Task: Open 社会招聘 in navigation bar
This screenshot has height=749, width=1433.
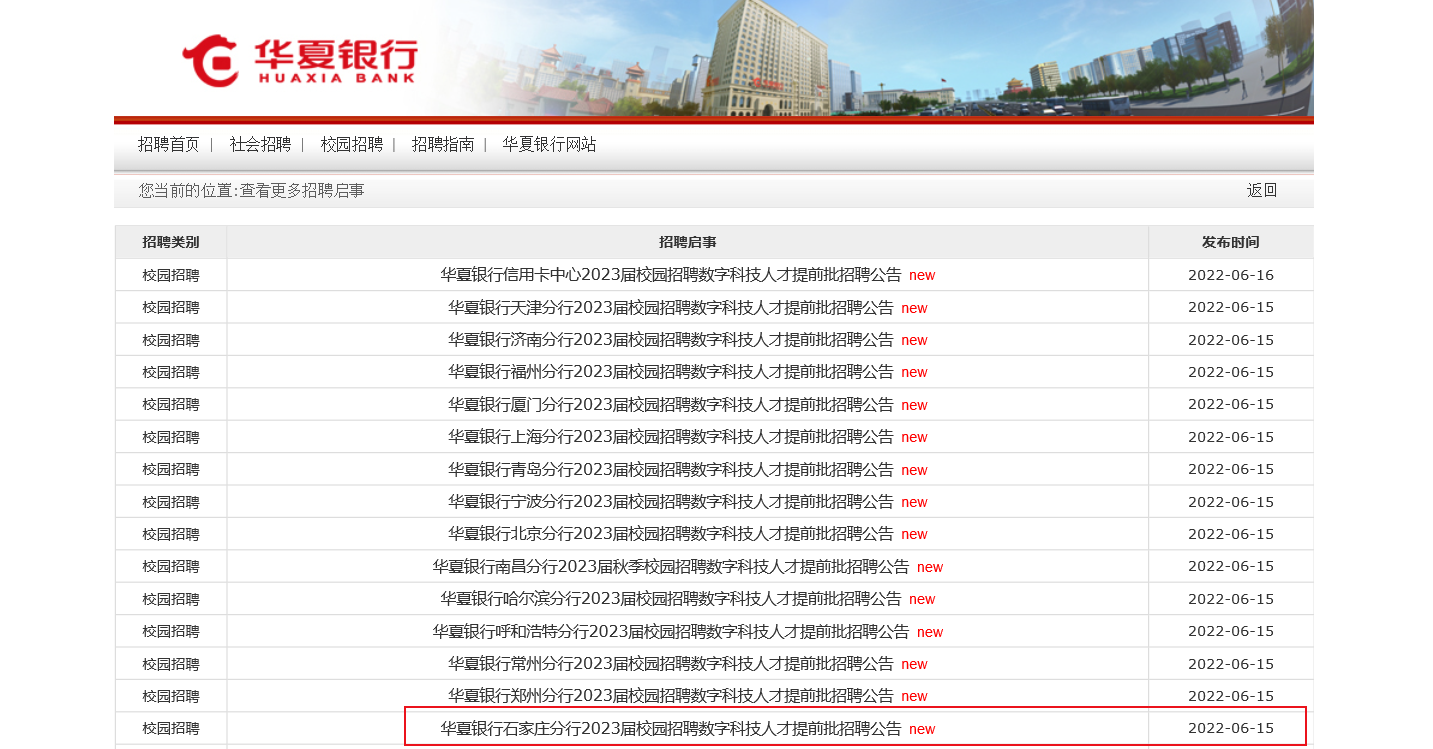Action: 260,144
